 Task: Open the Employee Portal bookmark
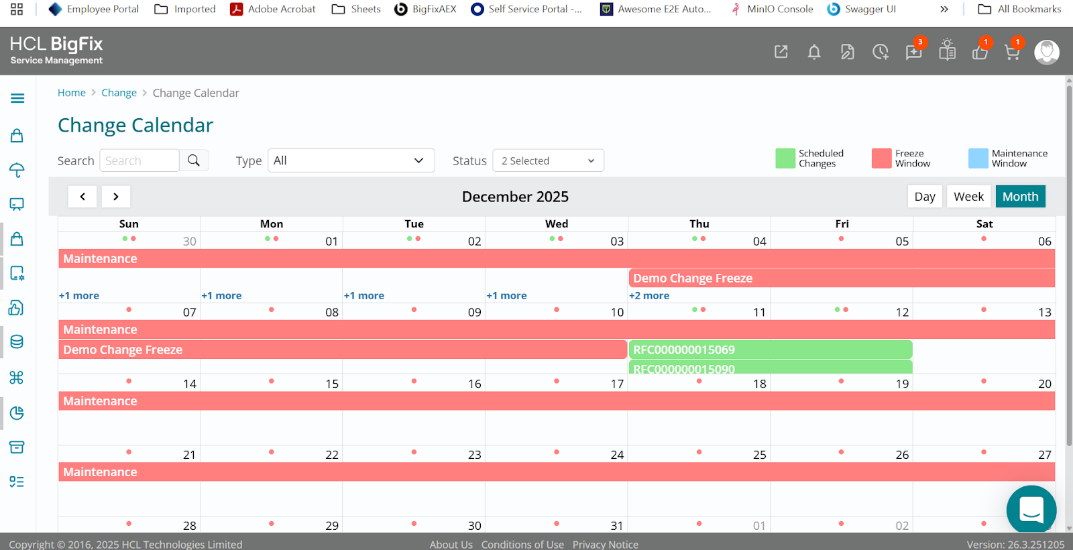click(x=94, y=9)
